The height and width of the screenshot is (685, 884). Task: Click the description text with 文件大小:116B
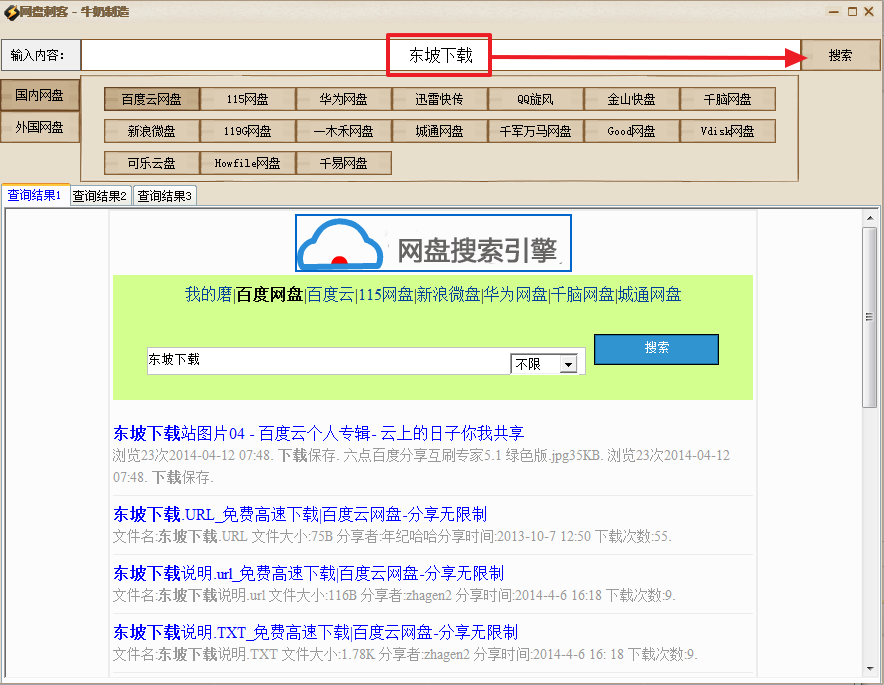pyautogui.click(x=394, y=595)
